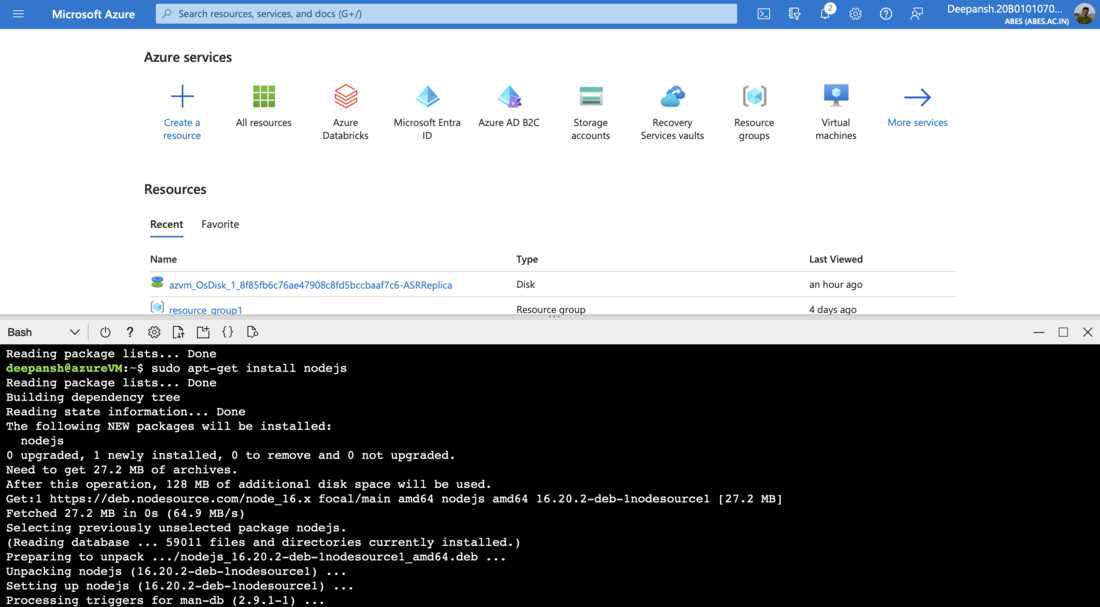This screenshot has width=1100, height=607.
Task: Focus the search resources input field
Action: point(446,13)
